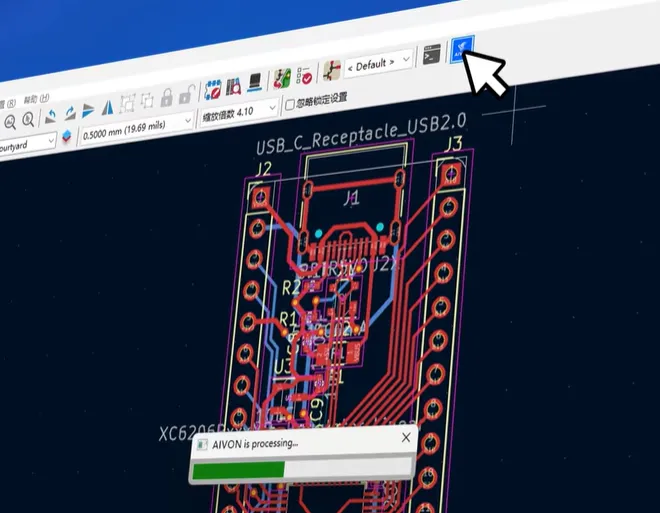Click the square pad 1 of J3

[x=452, y=173]
